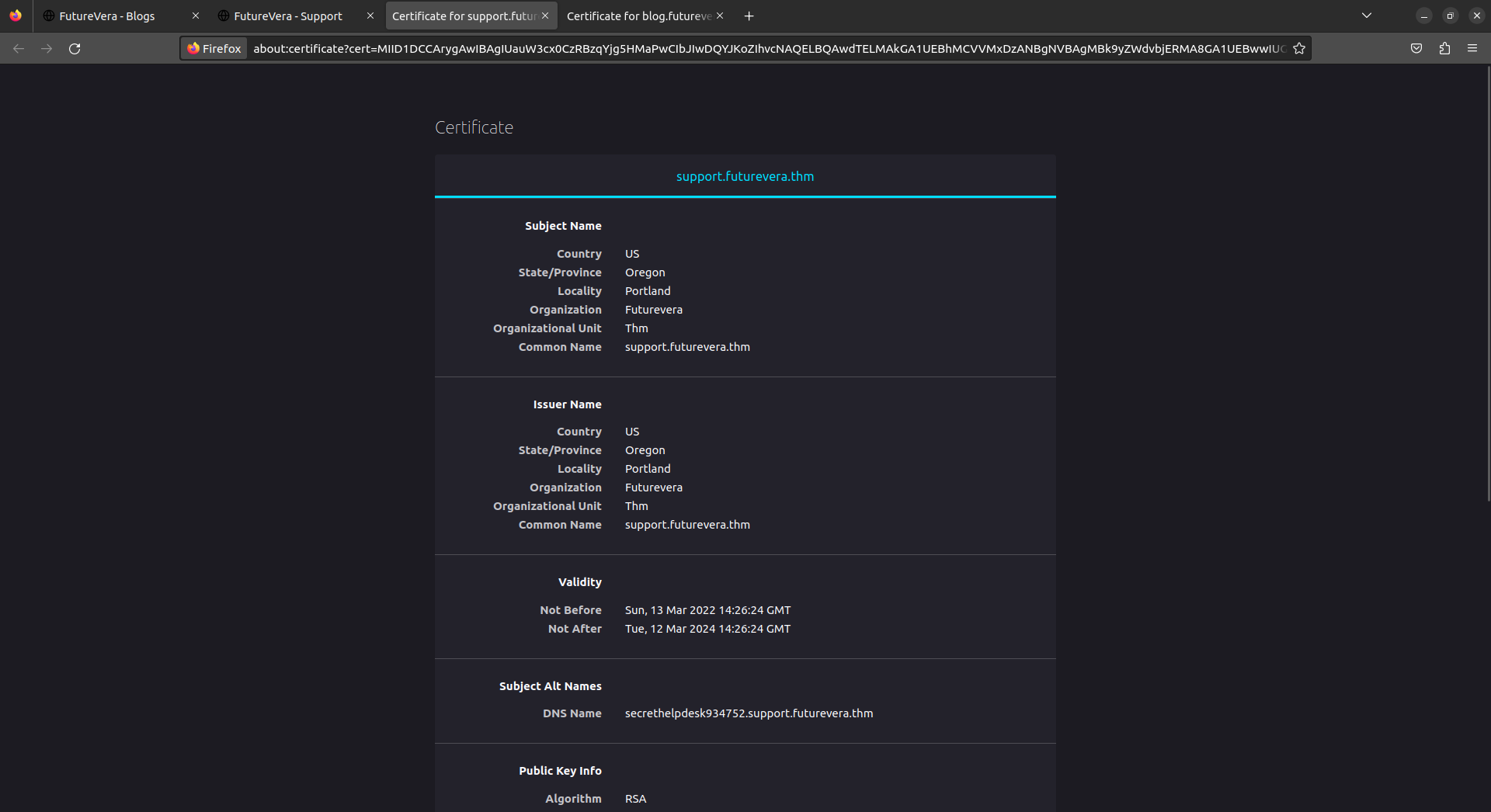The image size is (1491, 812).
Task: Close the Certificate for support tab
Action: pyautogui.click(x=545, y=16)
